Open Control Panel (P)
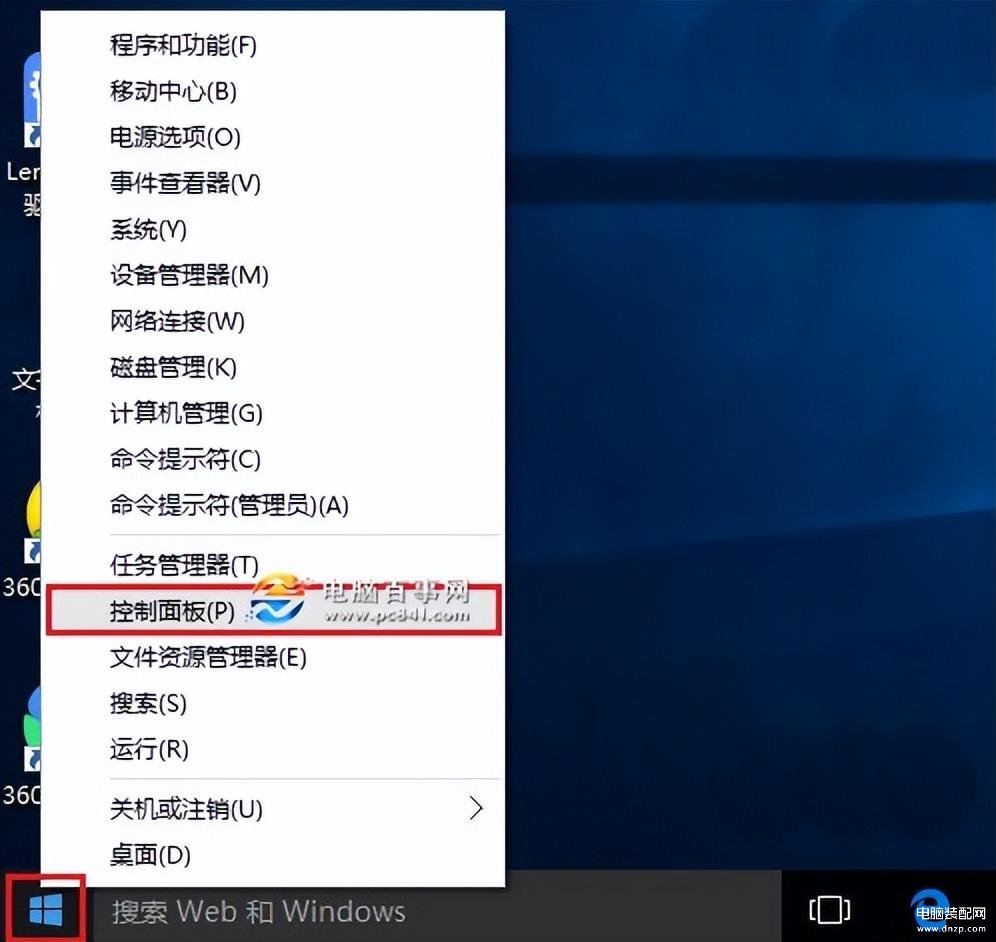 pyautogui.click(x=274, y=610)
